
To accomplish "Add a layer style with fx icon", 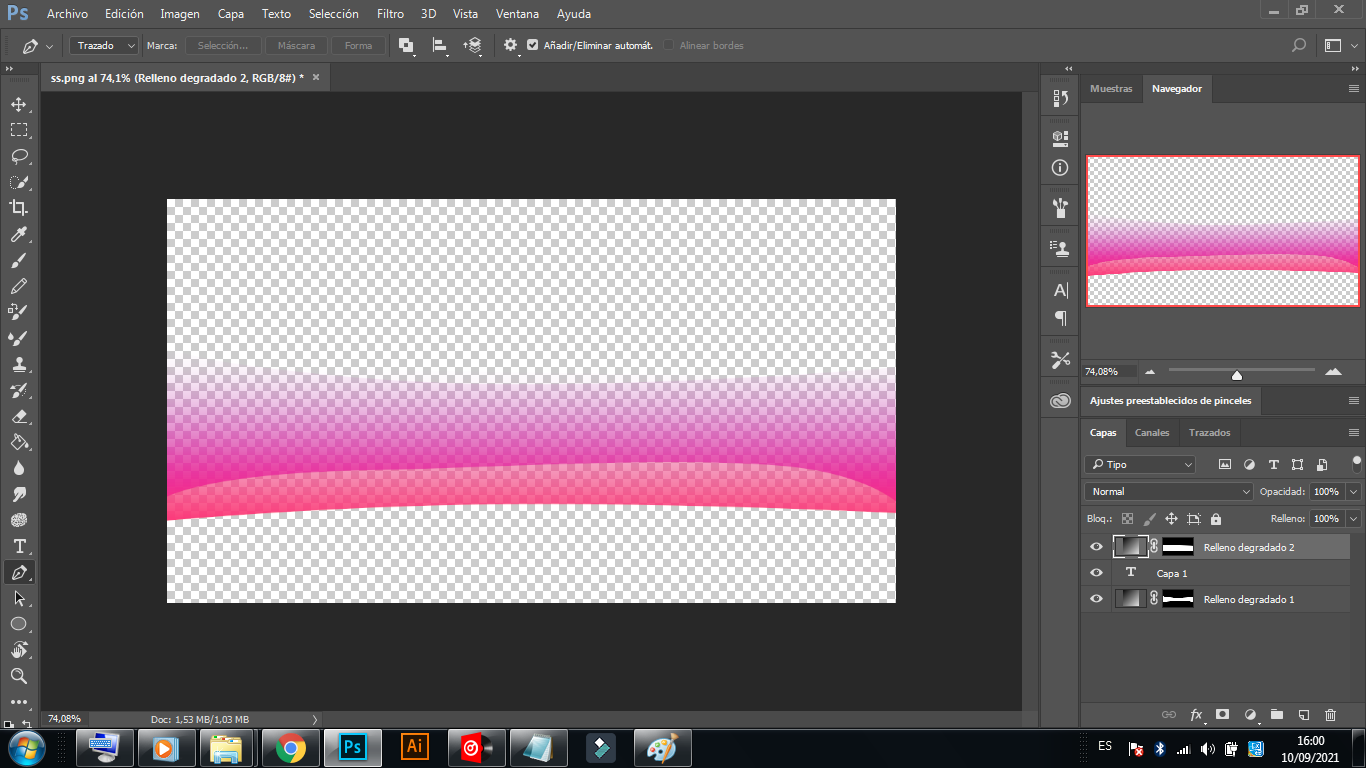I will [x=1196, y=715].
